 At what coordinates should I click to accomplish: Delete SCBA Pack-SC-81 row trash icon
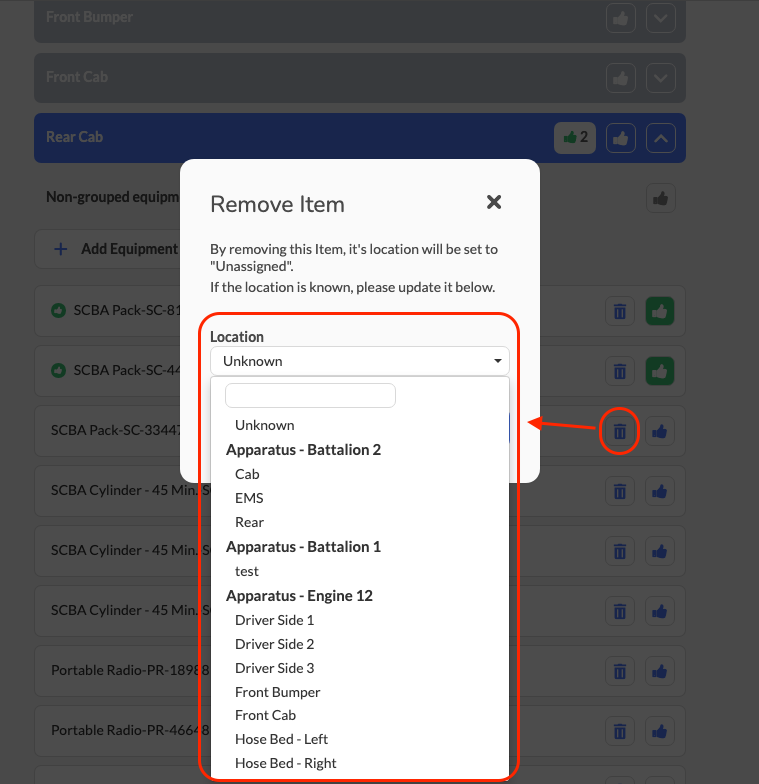point(620,312)
